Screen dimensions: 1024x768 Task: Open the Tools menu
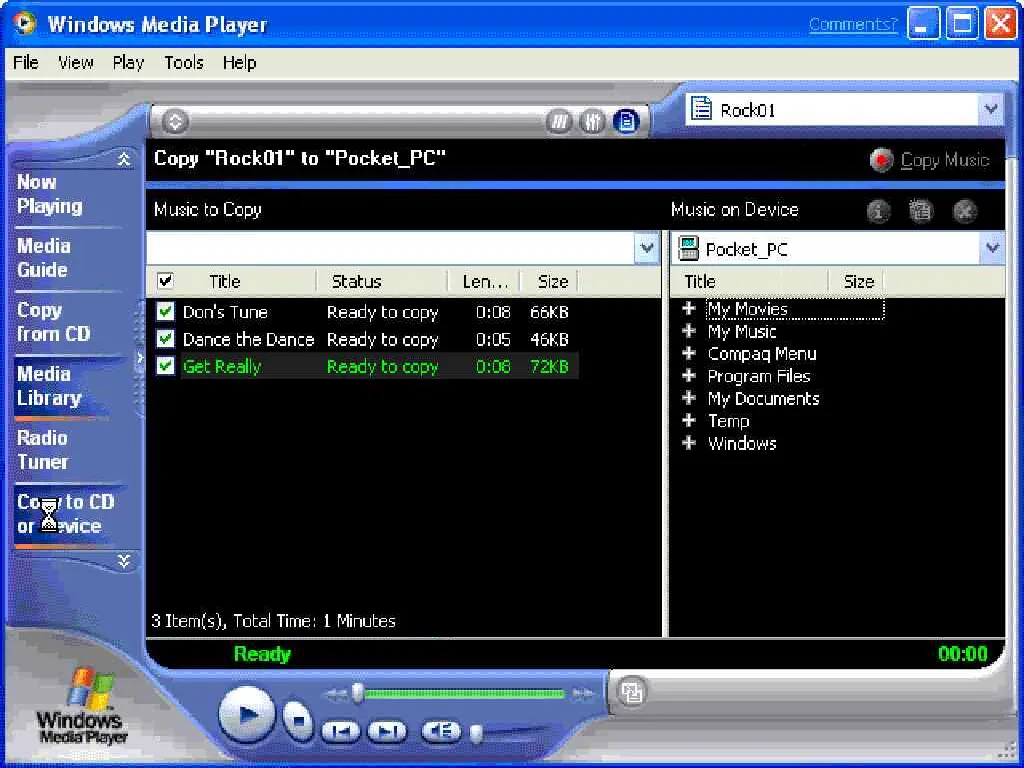pos(184,63)
